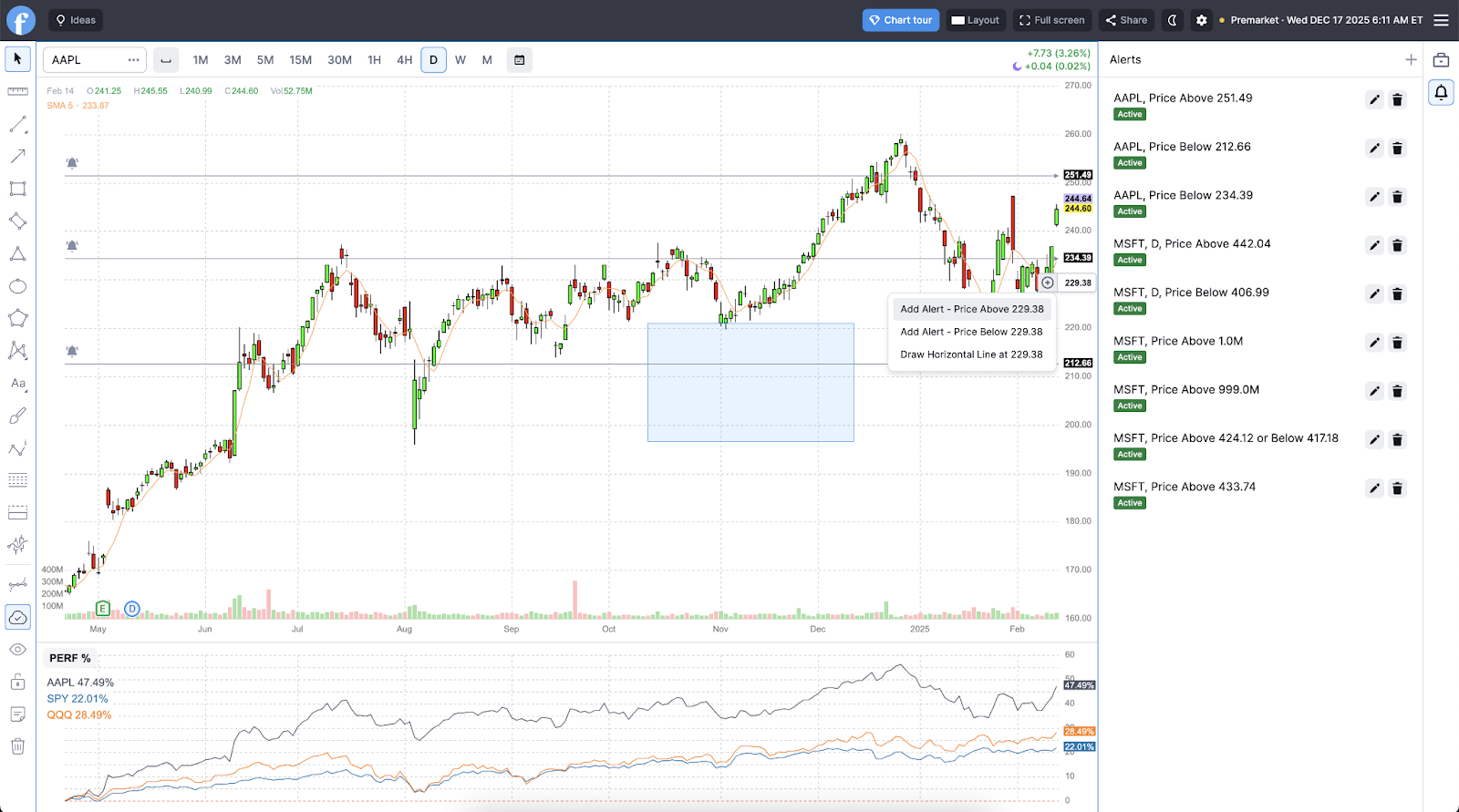
Task: Edit the AAPL Price Above 251.49 alert
Action: coord(1374,100)
